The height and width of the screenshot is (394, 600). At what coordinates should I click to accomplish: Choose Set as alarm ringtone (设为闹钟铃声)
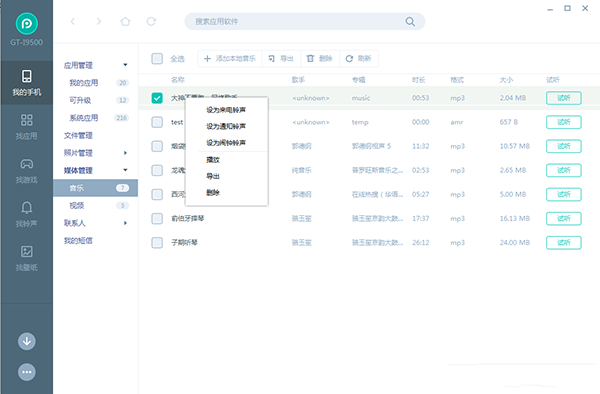227,143
